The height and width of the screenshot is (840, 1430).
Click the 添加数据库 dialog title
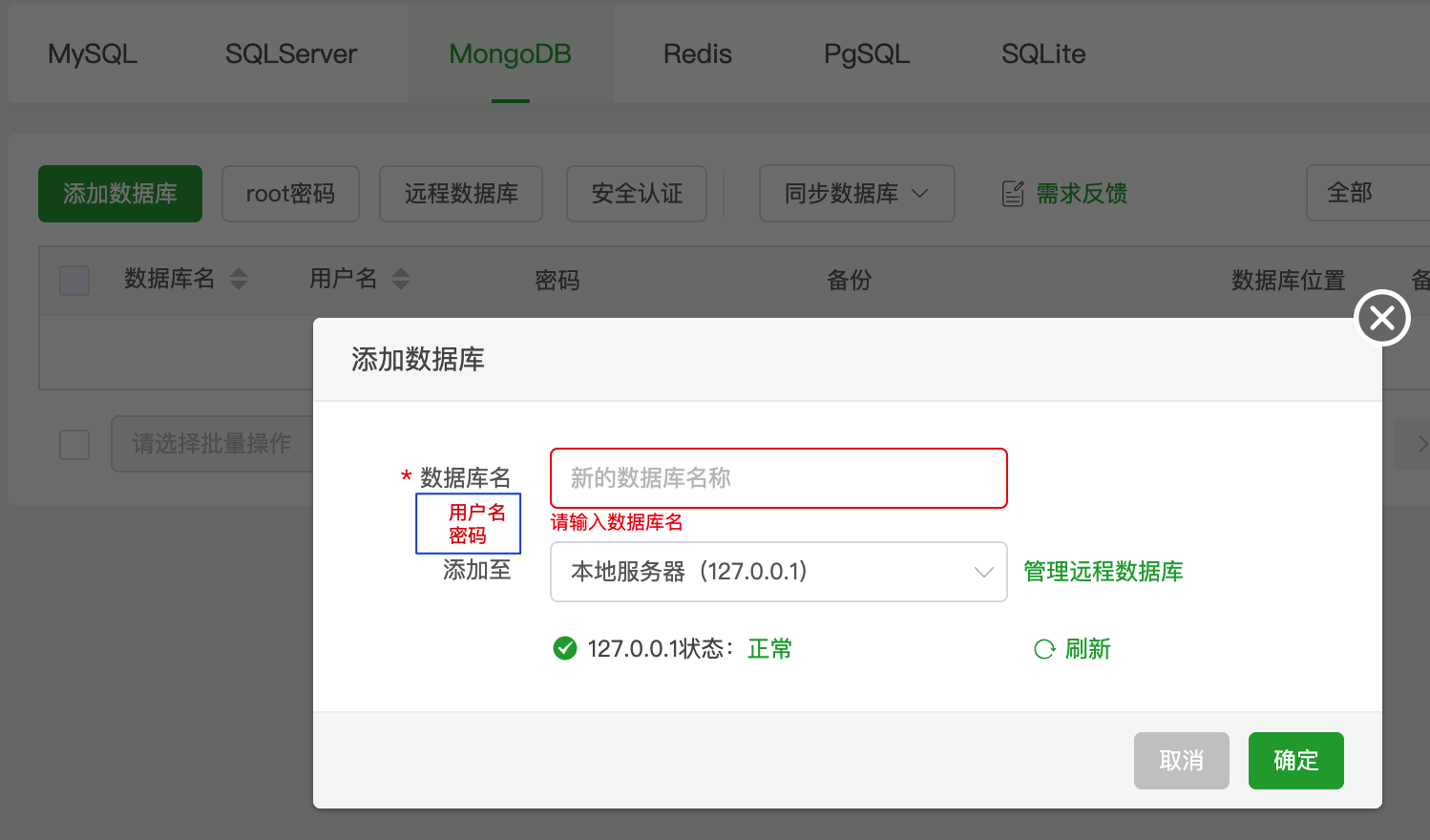point(418,360)
